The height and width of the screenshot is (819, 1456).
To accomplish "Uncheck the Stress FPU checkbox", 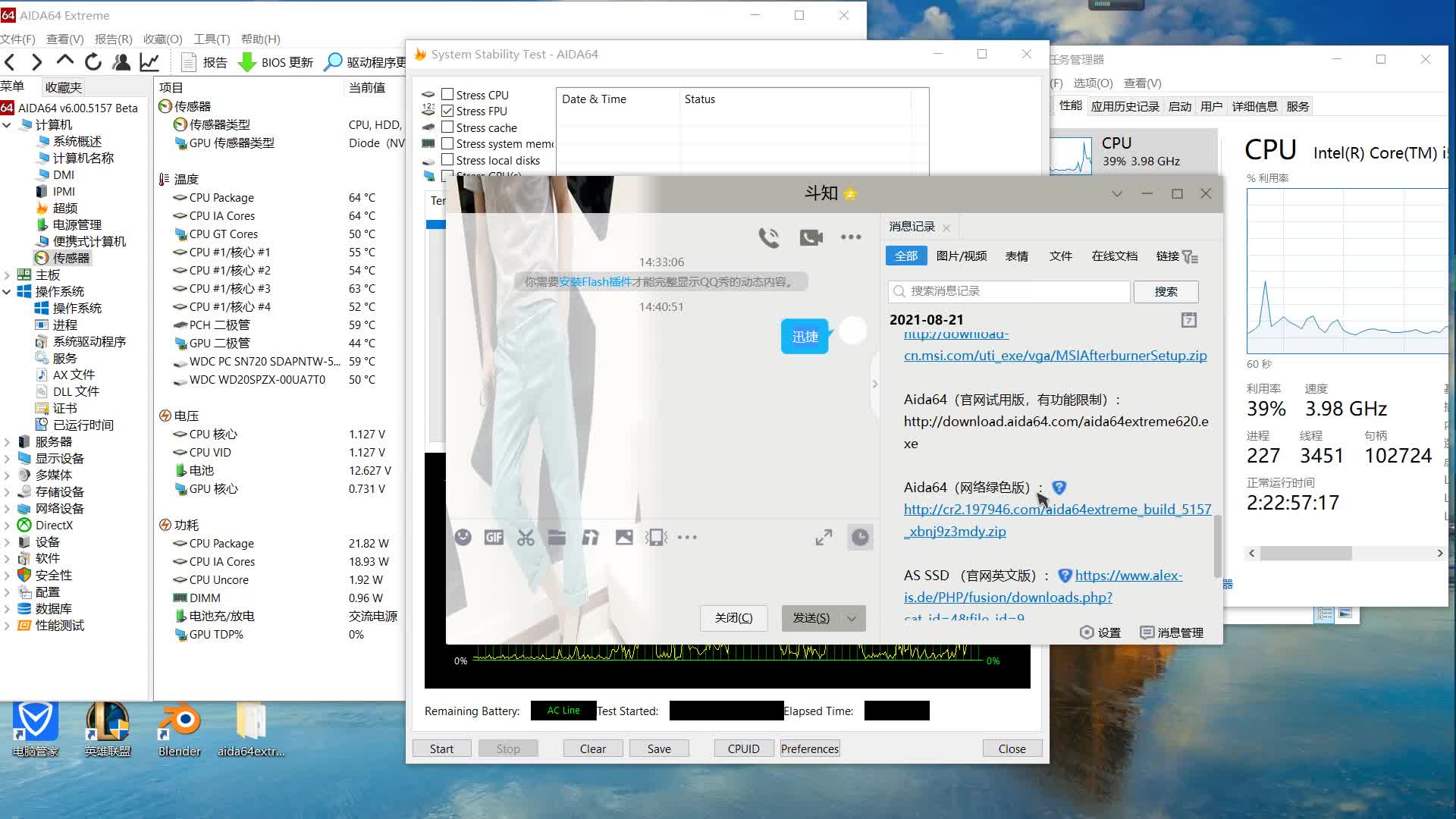I will (447, 111).
